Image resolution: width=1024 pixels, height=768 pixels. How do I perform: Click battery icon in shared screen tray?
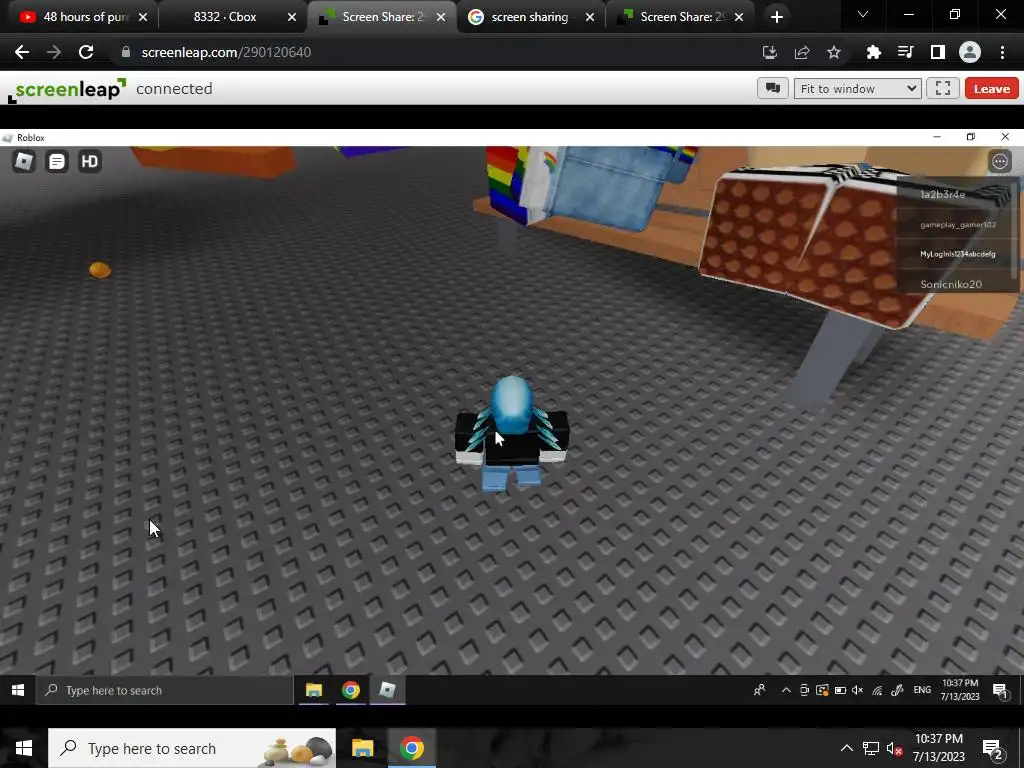click(840, 690)
